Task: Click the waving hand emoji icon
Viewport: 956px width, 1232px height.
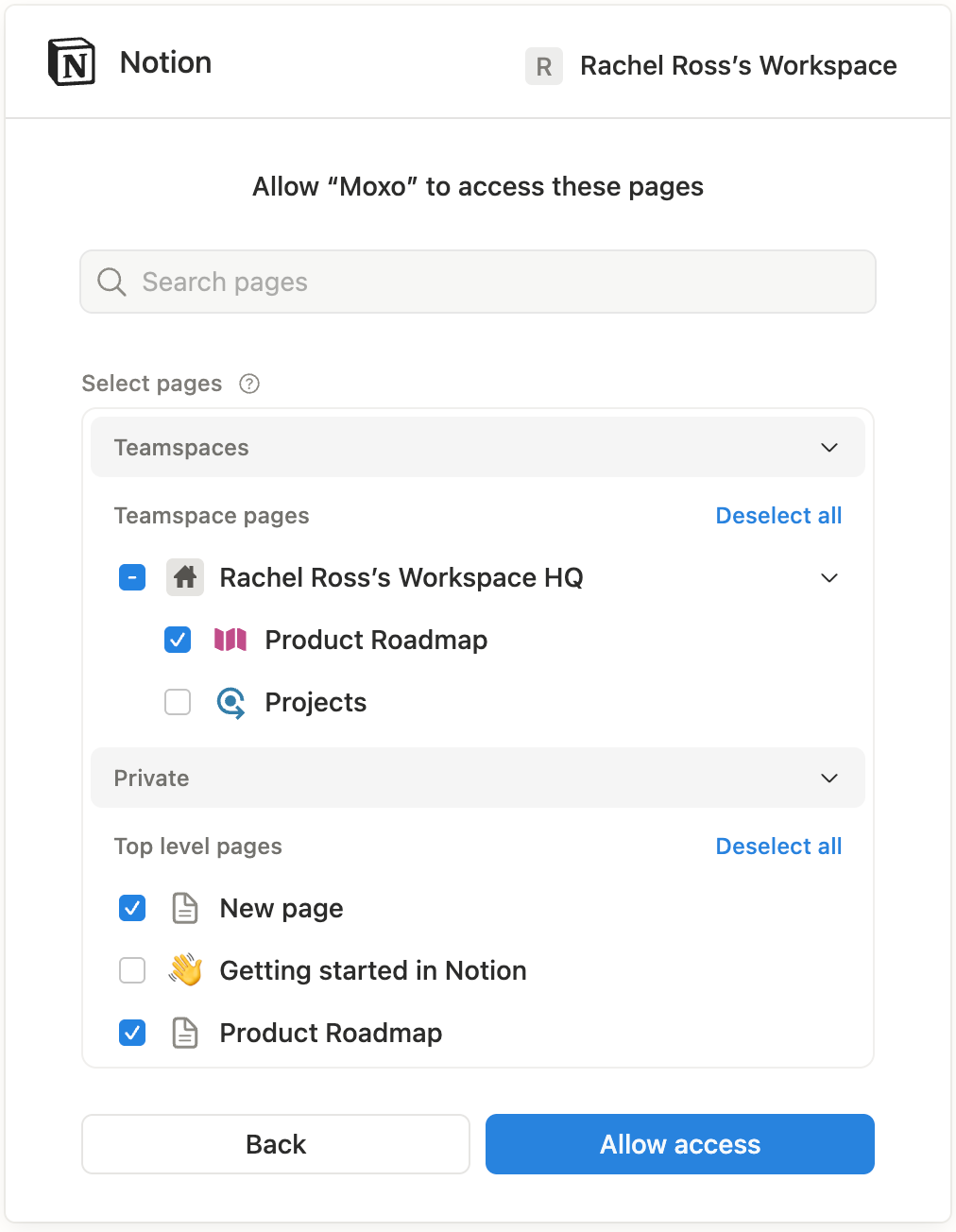Action: click(x=185, y=970)
